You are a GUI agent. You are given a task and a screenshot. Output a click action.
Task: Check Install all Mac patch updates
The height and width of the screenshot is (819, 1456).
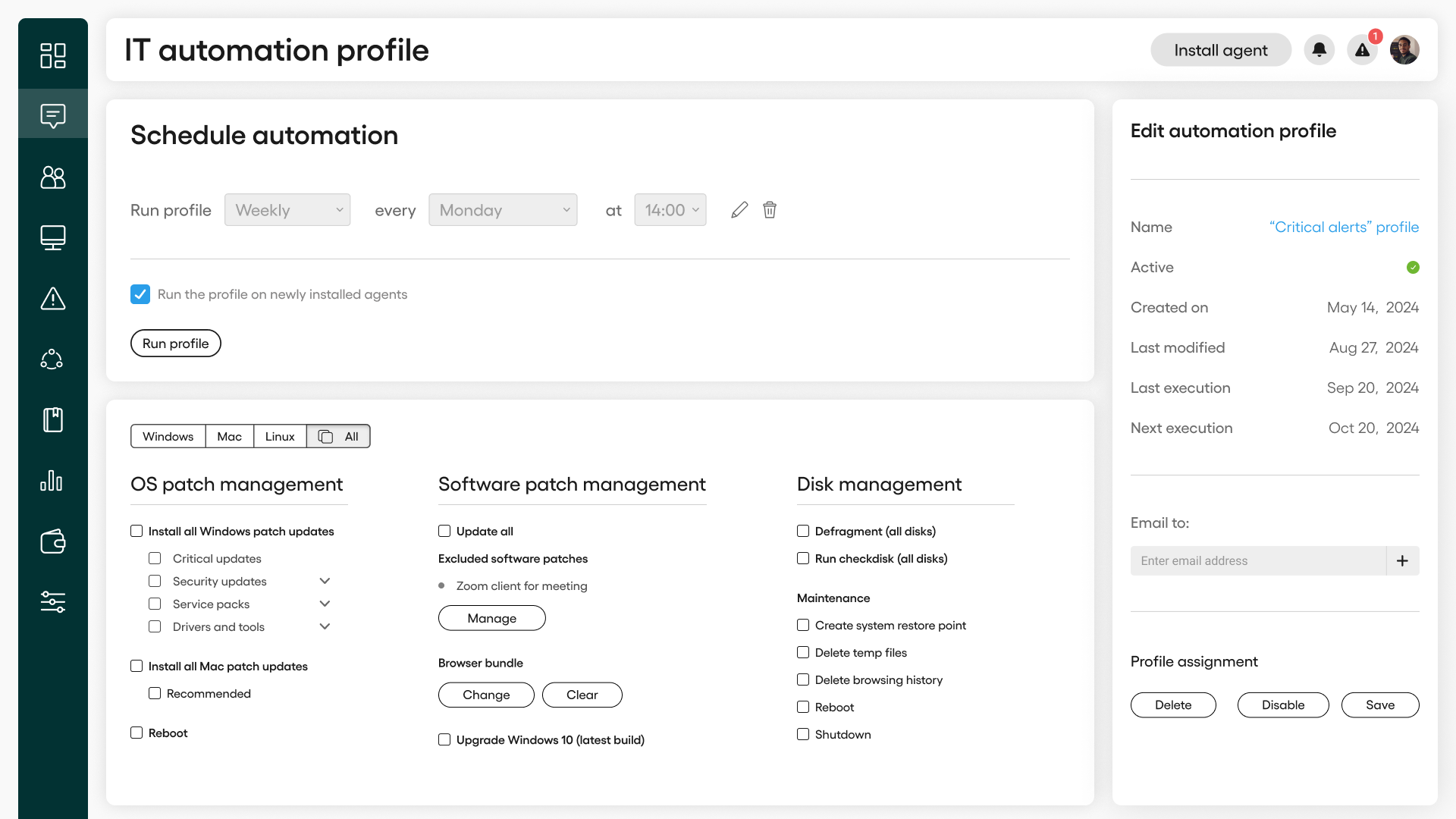tap(136, 667)
